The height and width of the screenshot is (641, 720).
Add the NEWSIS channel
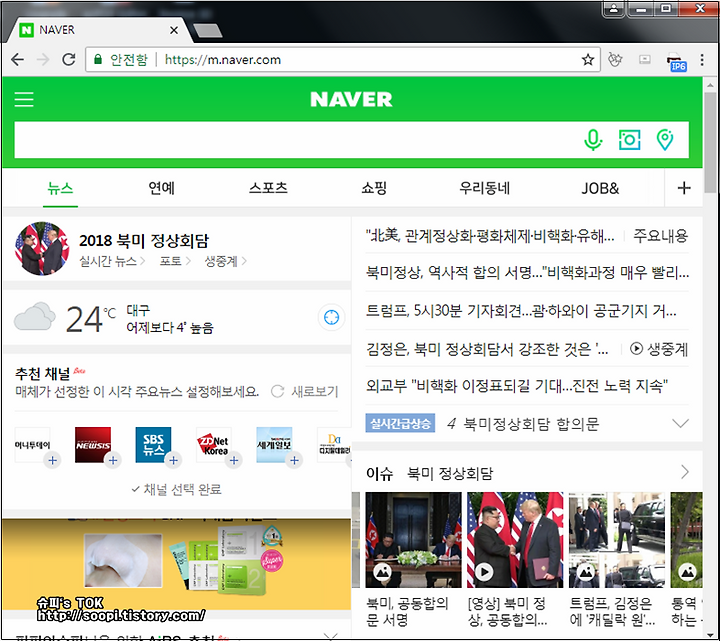[113, 460]
